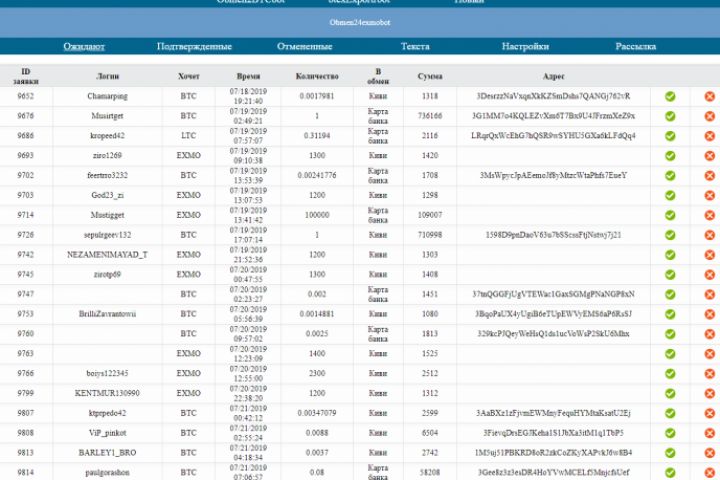
Task: Select login Chamarping in row 9652
Action: tap(107, 96)
